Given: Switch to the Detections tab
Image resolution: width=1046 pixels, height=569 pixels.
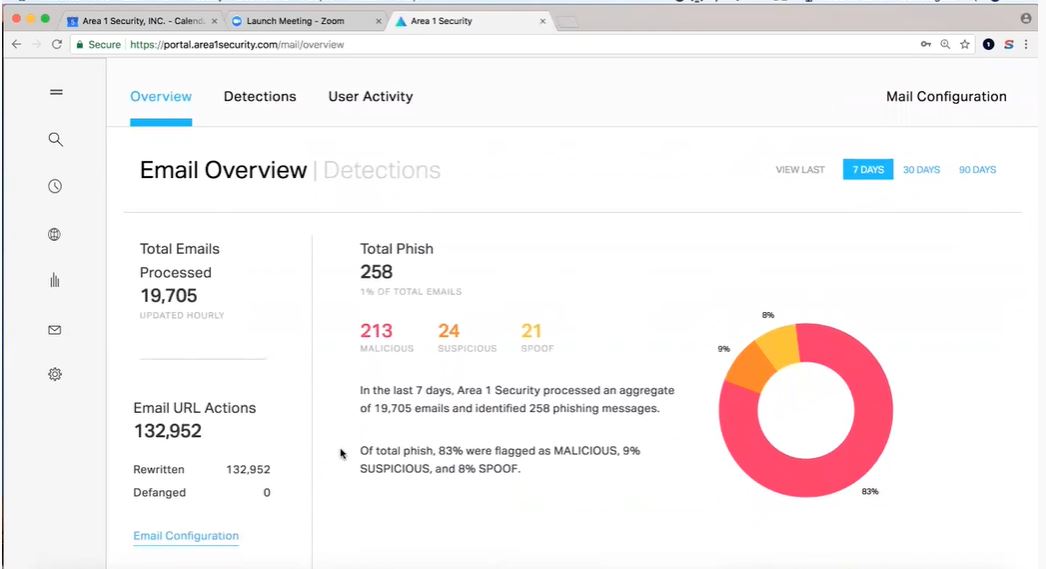Looking at the screenshot, I should tap(260, 97).
